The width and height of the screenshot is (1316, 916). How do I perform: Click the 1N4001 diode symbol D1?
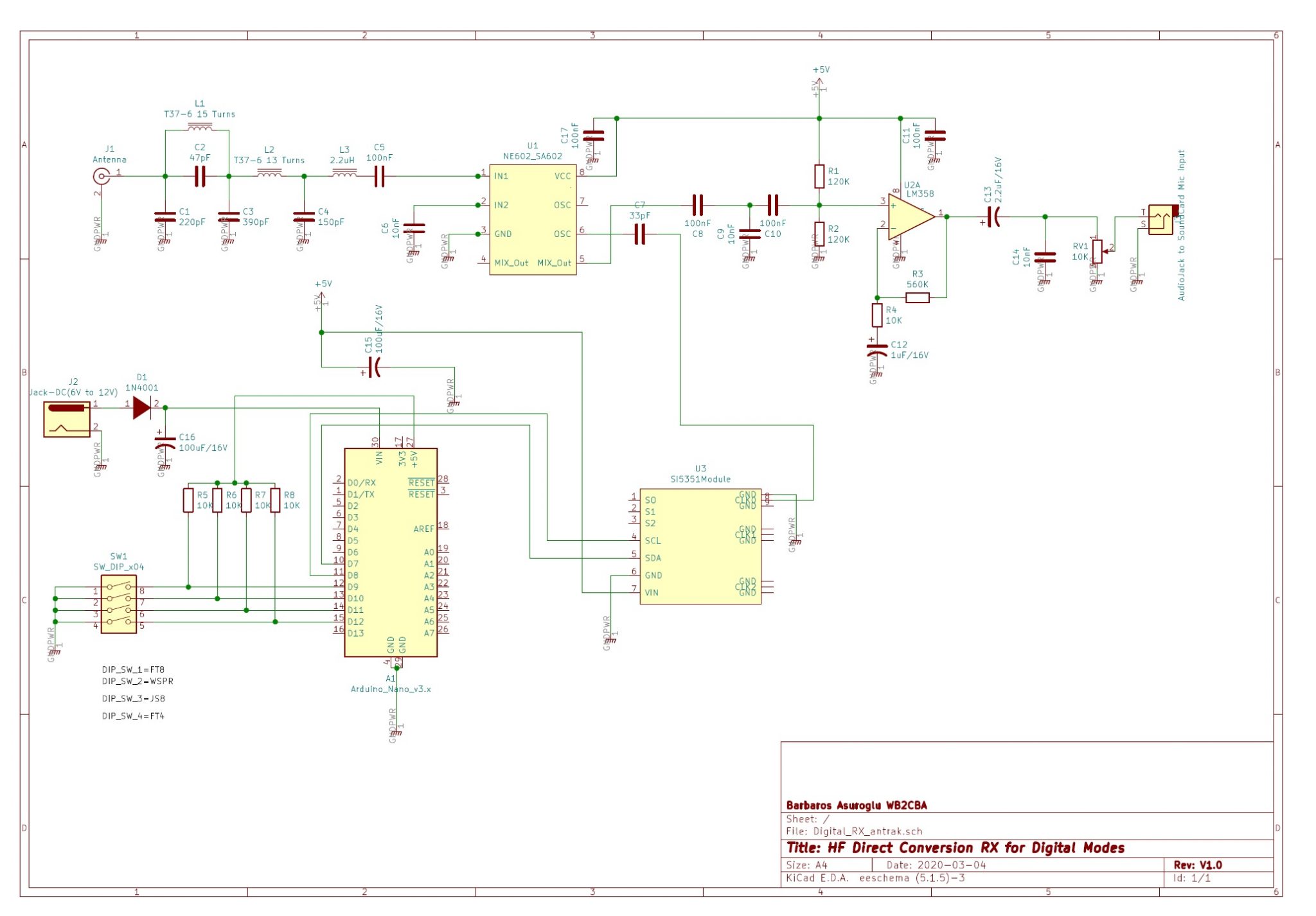pyautogui.click(x=141, y=406)
